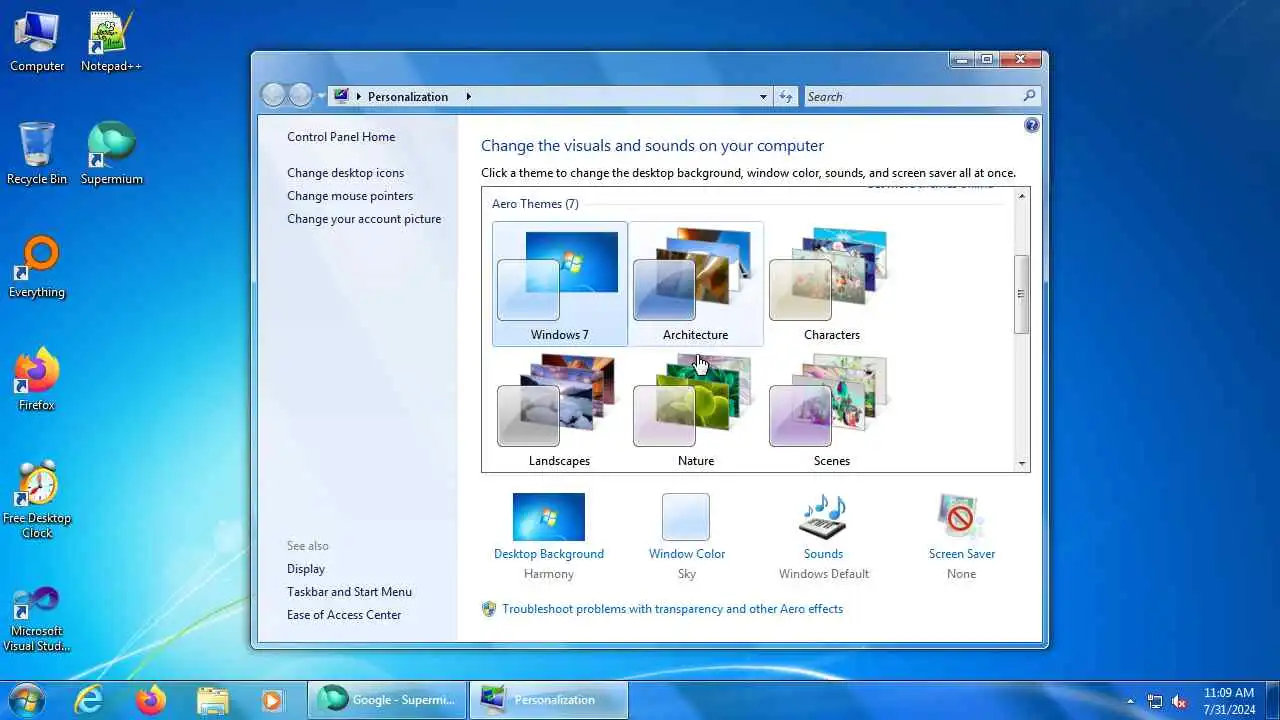Apply the Landscapes theme
Viewport: 1280px width, 720px height.
[560, 410]
